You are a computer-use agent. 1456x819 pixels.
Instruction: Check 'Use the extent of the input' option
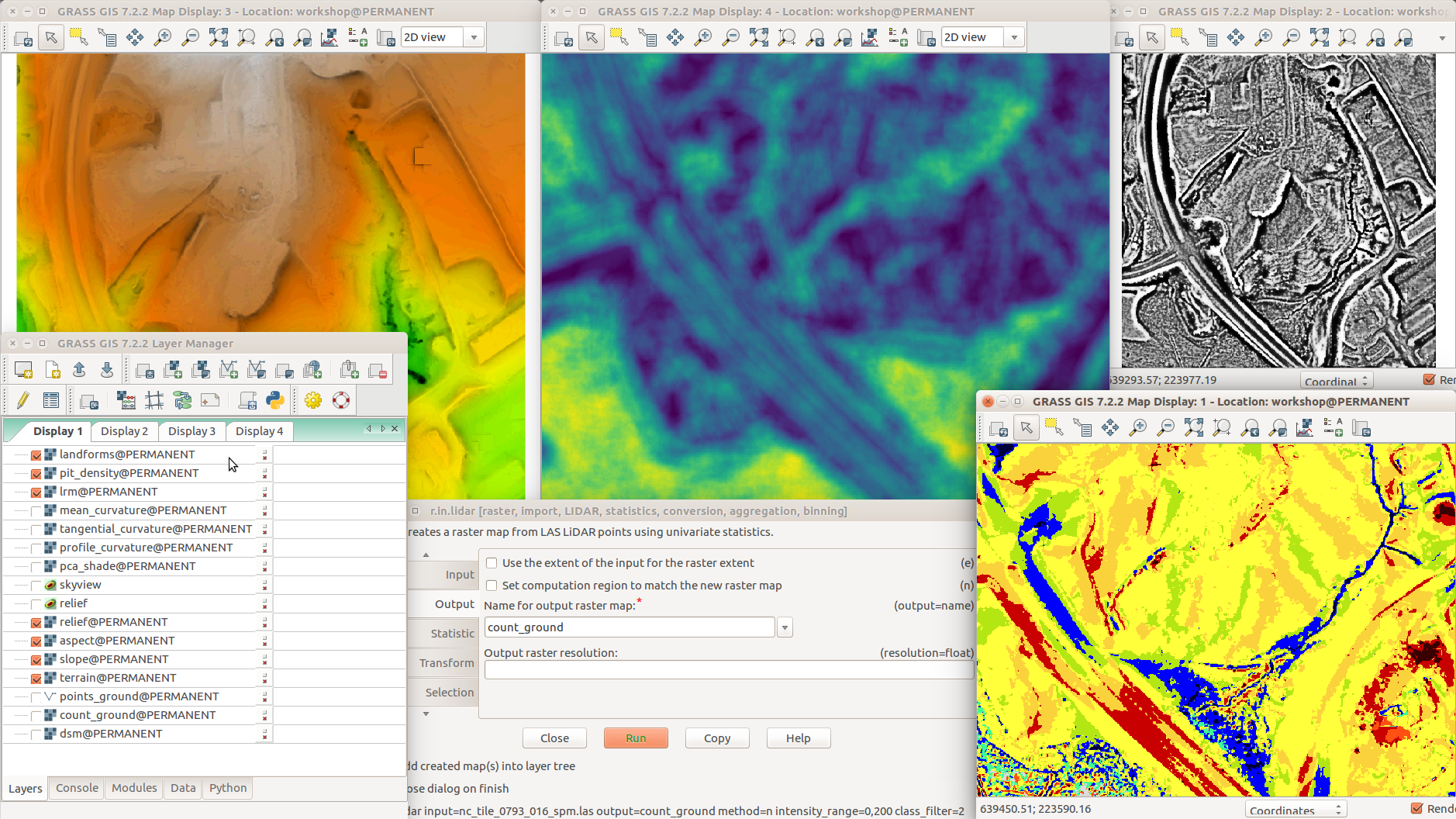coord(492,563)
